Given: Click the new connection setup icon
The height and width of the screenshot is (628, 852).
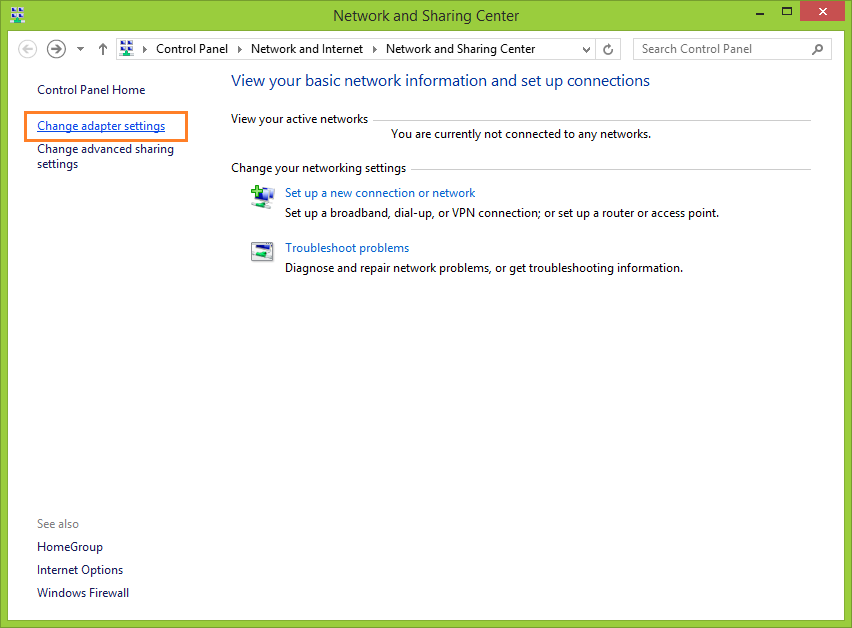Looking at the screenshot, I should pyautogui.click(x=262, y=197).
